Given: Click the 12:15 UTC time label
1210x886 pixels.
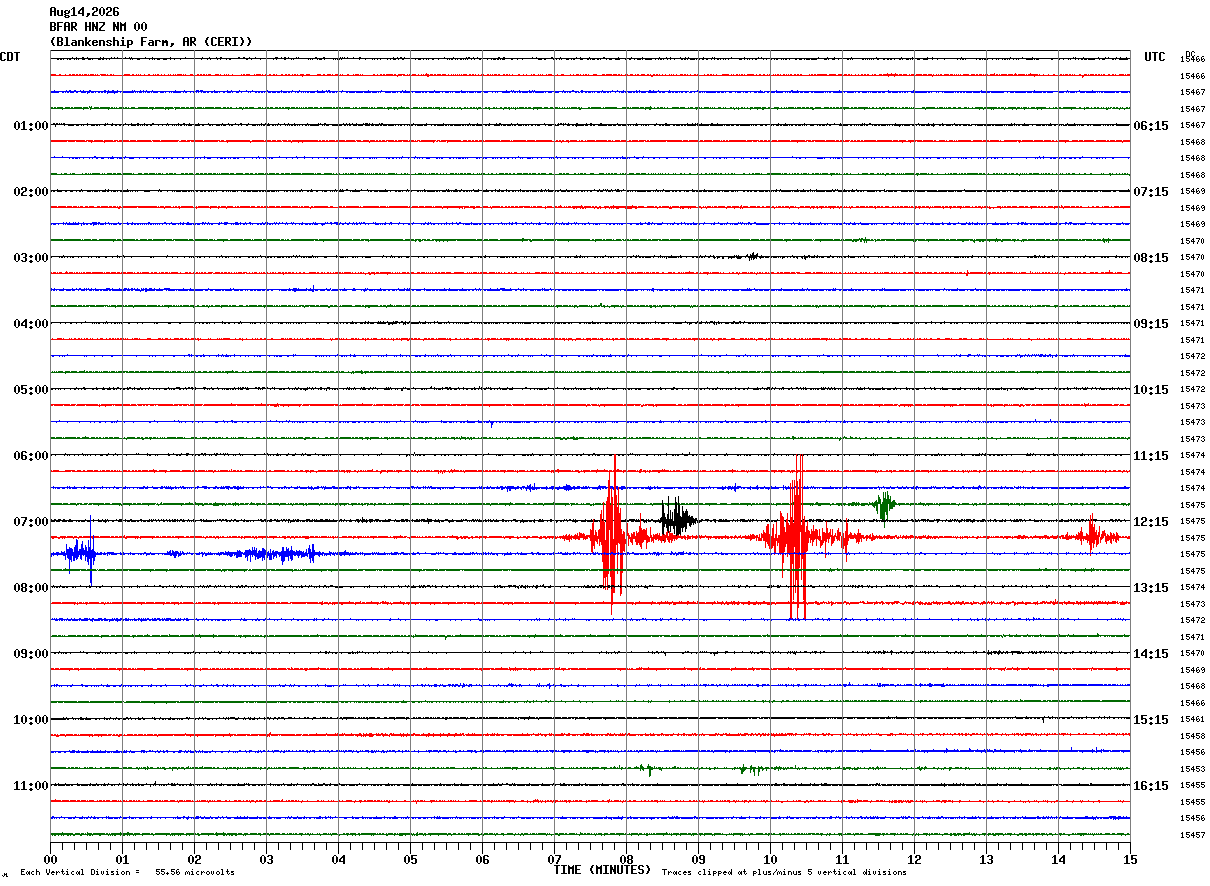Looking at the screenshot, I should click(x=1150, y=522).
